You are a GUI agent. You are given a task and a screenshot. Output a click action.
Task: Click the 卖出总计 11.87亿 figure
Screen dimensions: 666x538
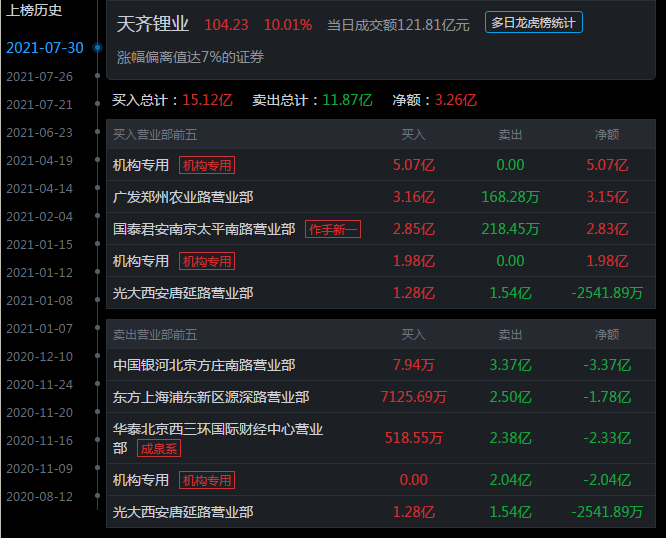[x=347, y=100]
